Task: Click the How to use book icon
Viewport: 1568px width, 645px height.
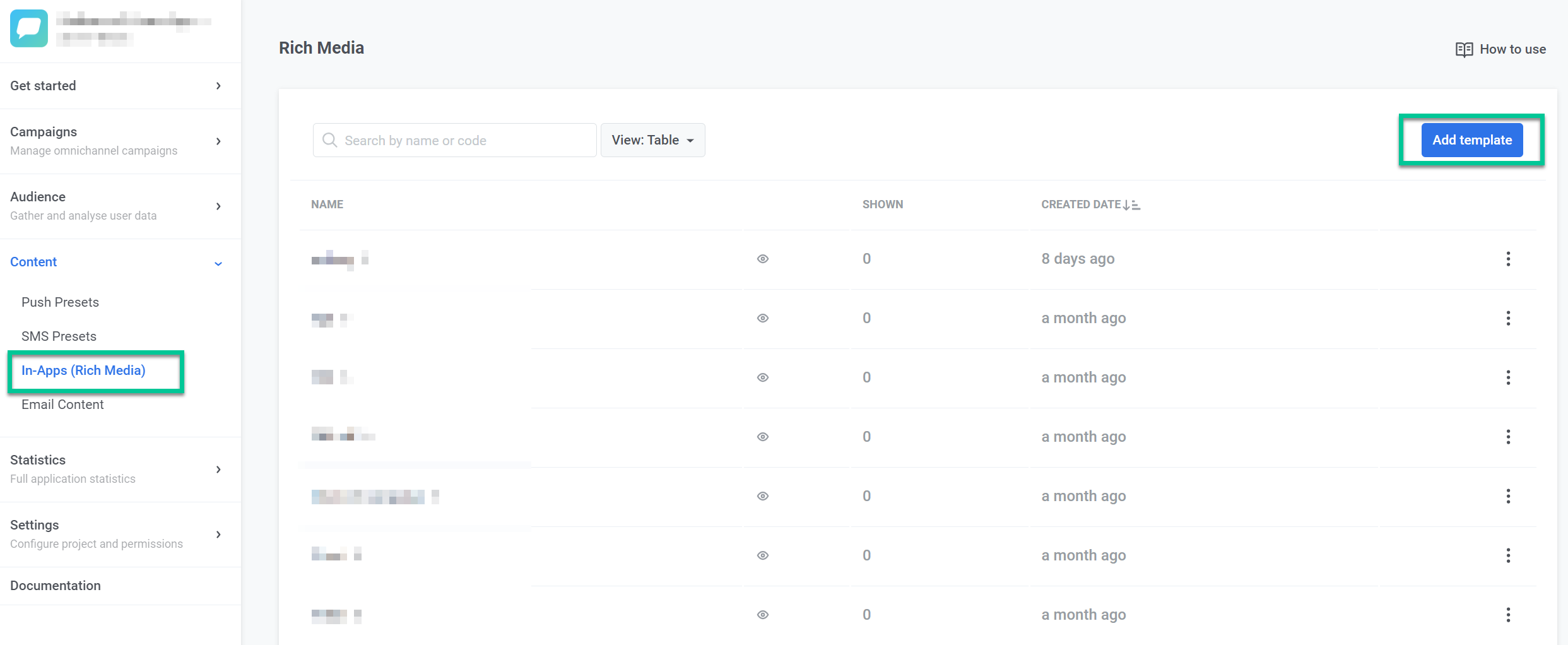Action: click(x=1464, y=49)
